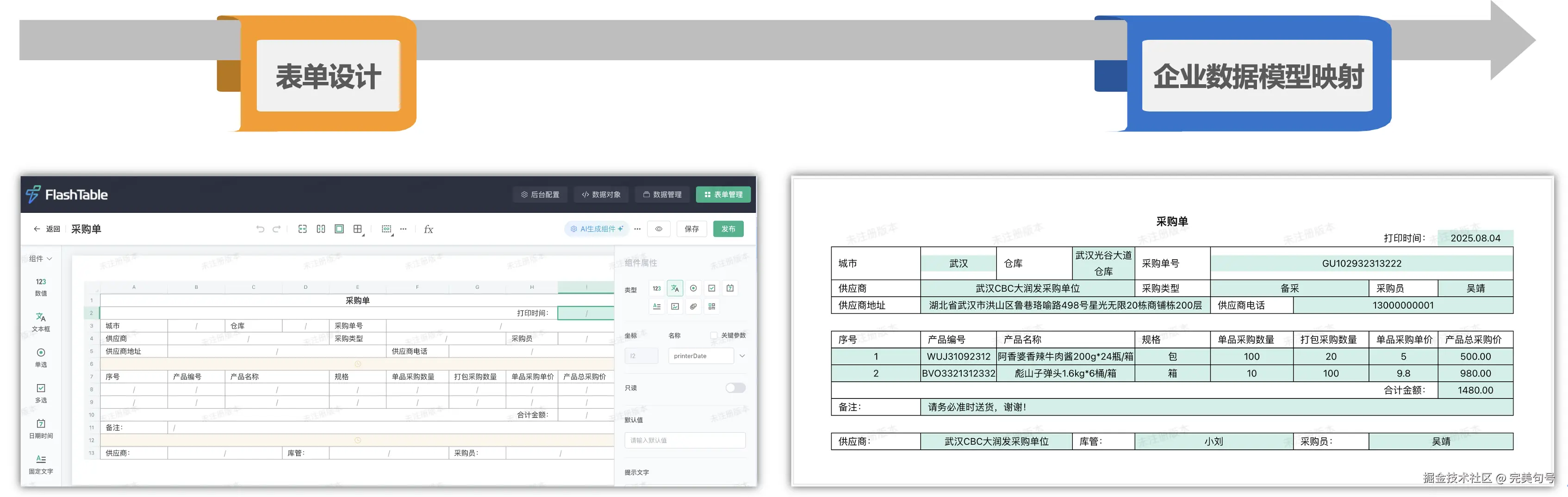Screen dimensions: 1568x497
Task: Set component type to single-select radio
Action: [693, 288]
